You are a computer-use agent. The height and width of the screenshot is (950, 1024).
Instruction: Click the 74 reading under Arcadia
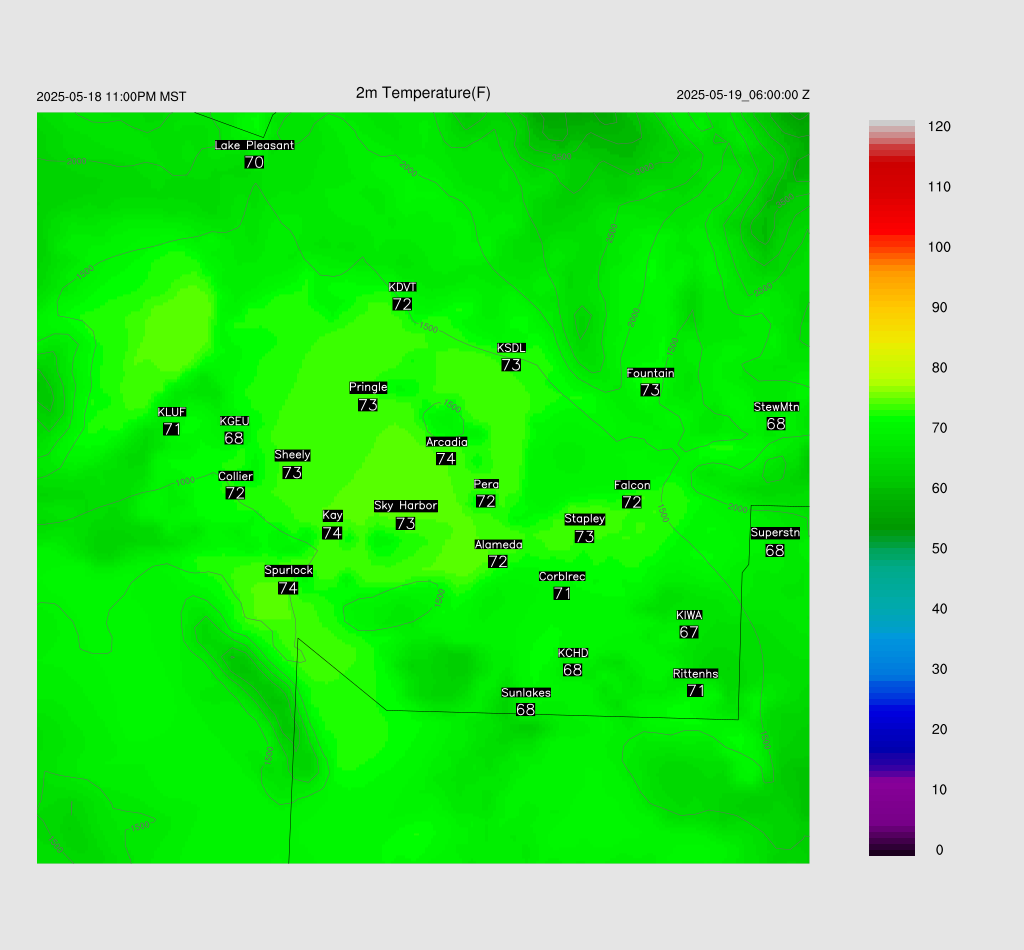pyautogui.click(x=446, y=458)
